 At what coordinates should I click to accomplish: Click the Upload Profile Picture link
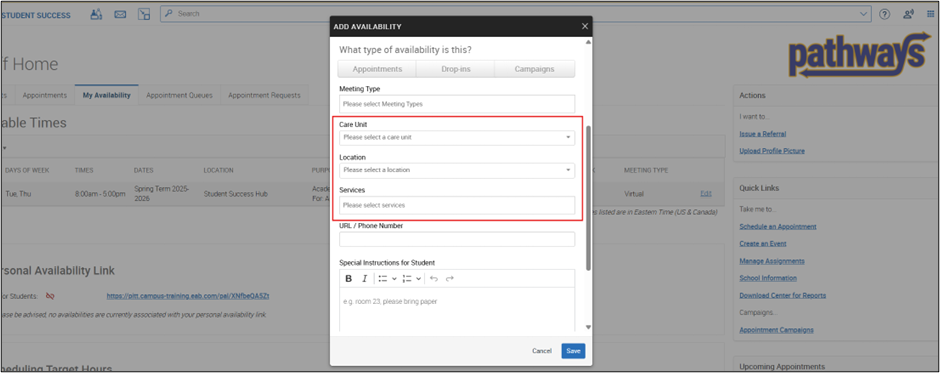(772, 151)
